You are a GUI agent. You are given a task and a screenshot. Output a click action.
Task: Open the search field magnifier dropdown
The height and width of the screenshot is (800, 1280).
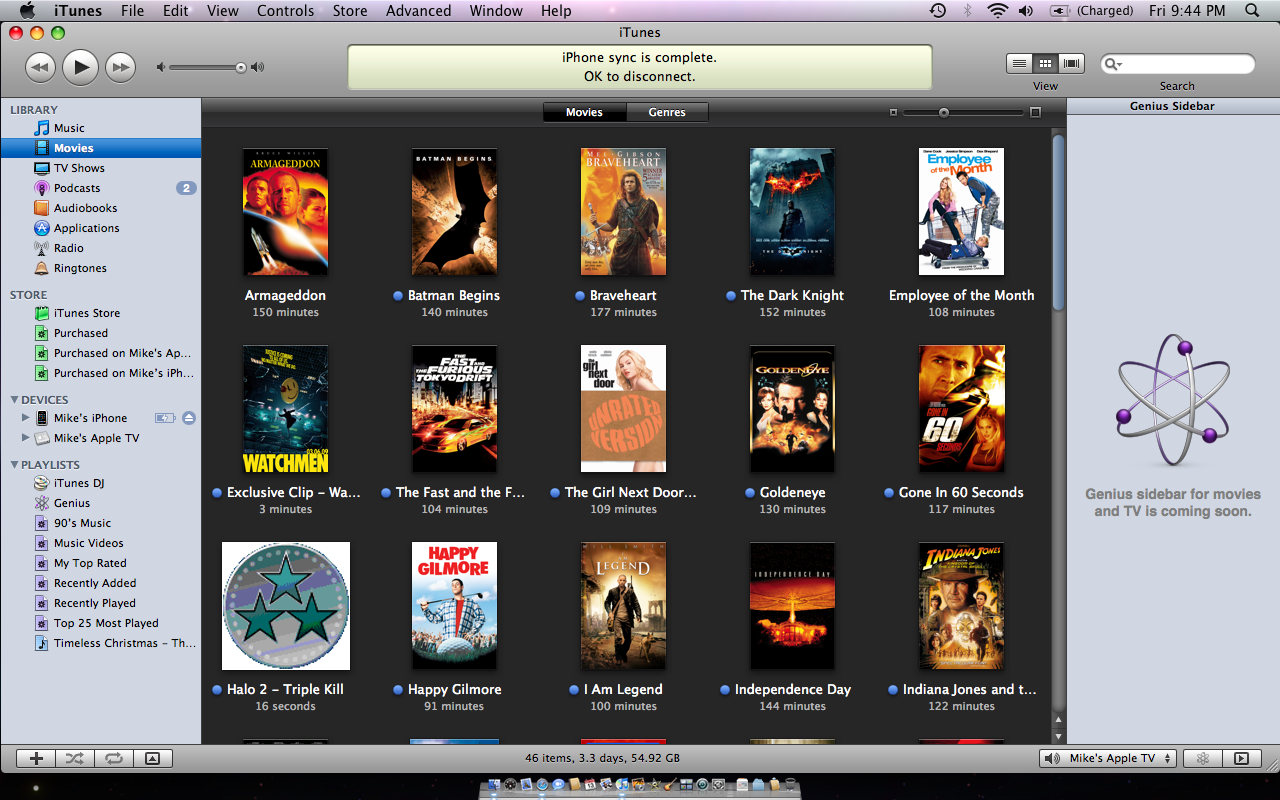click(1113, 64)
